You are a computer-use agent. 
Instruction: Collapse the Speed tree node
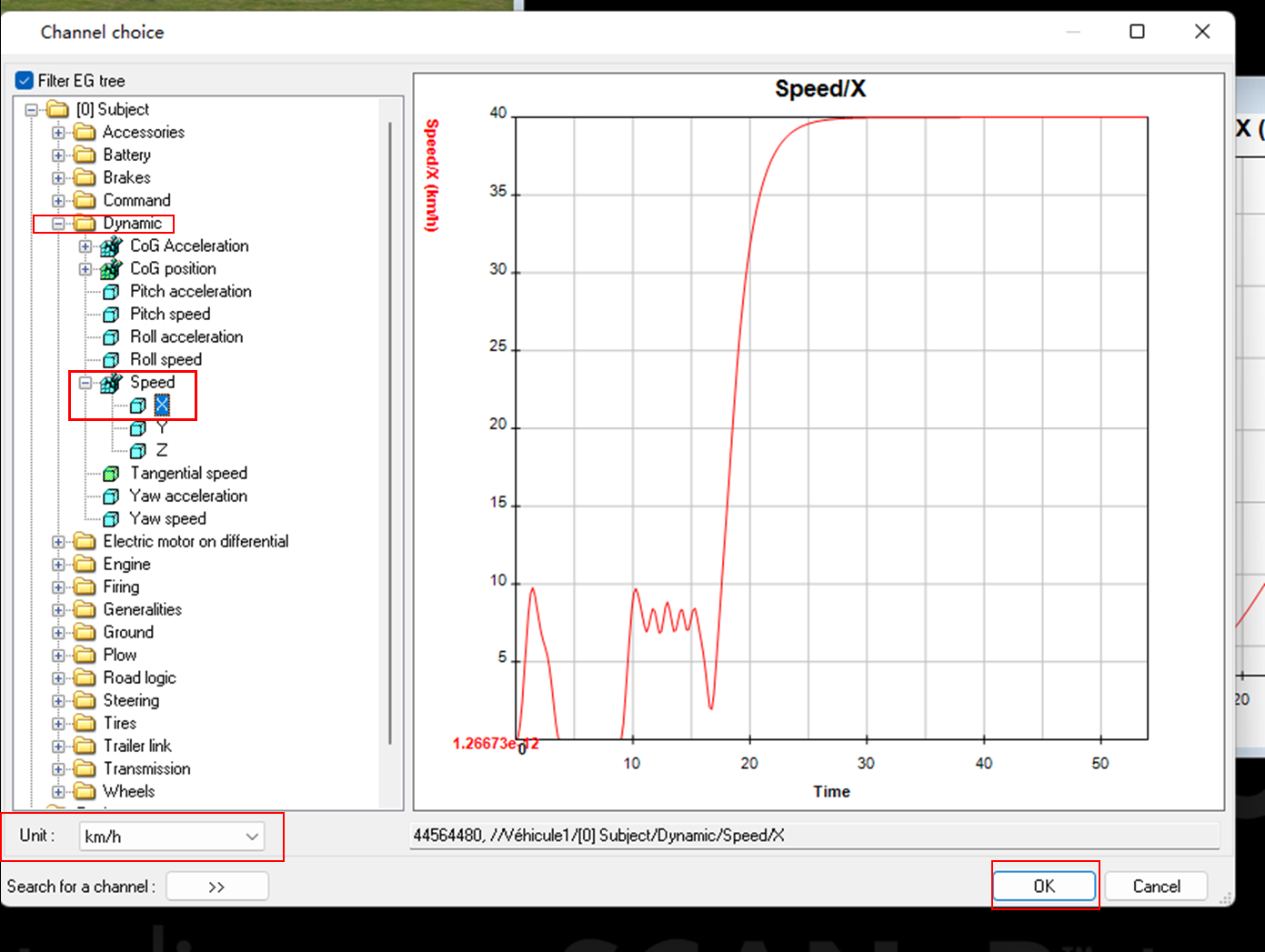tap(85, 383)
